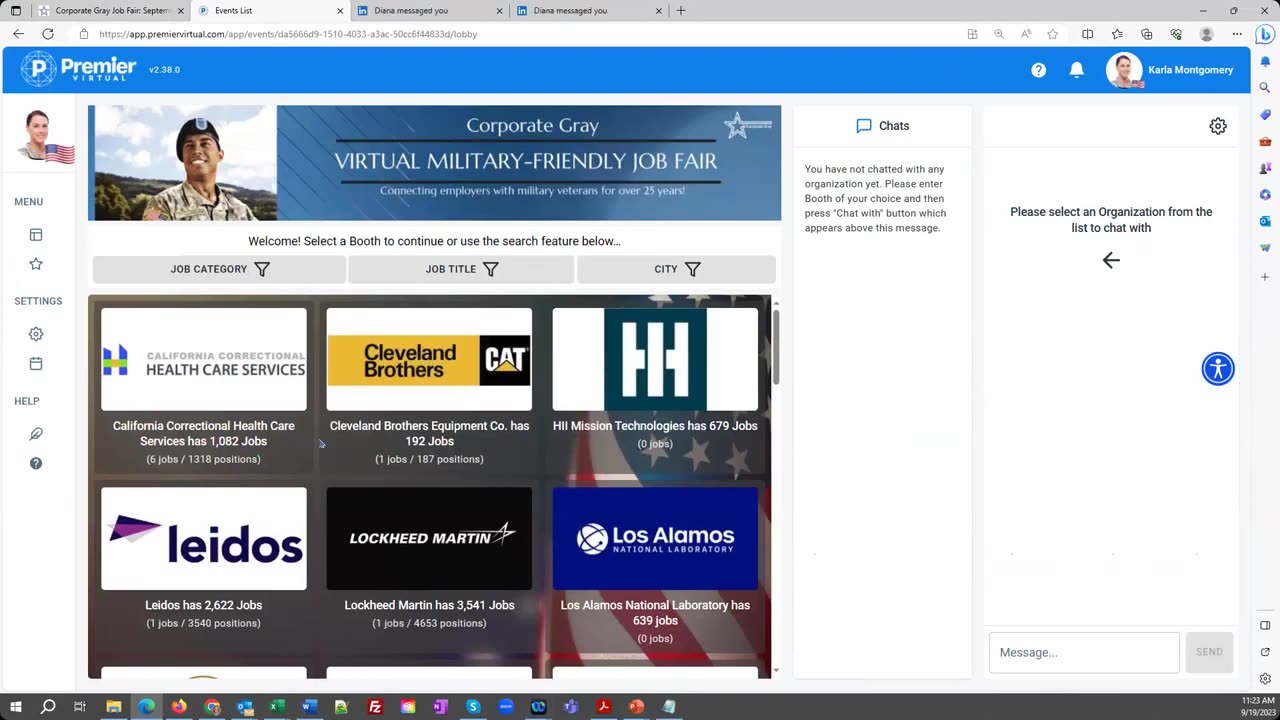Open Edge sidebar search icon

(x=1265, y=88)
